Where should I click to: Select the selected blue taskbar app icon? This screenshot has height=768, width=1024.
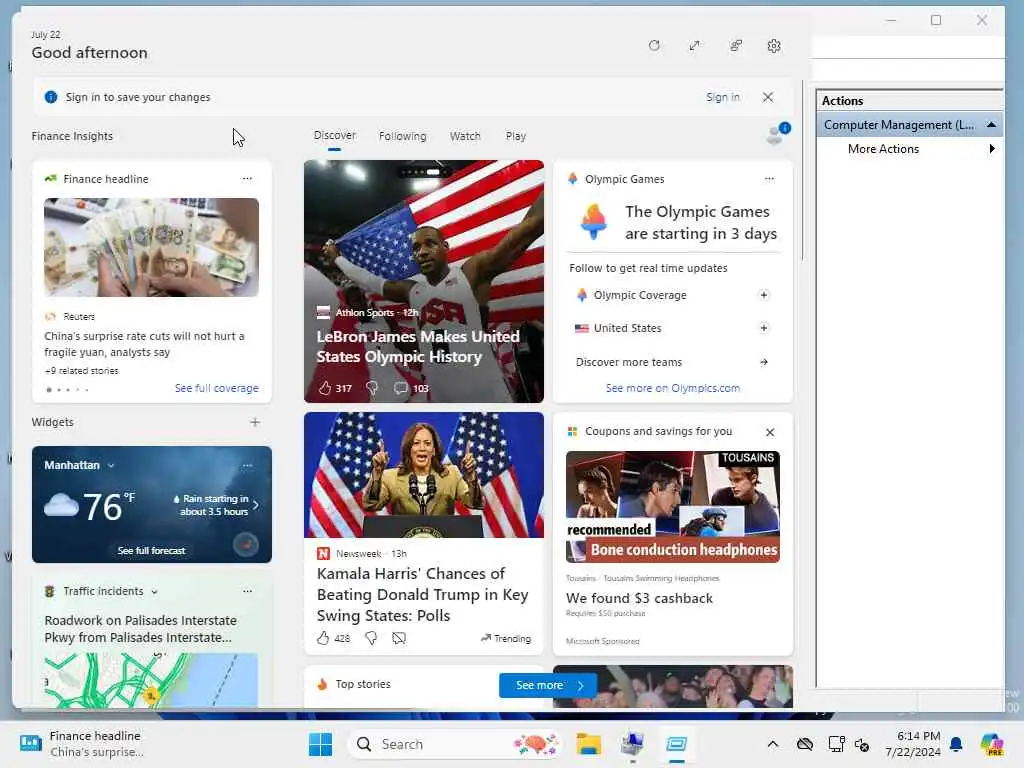pos(677,744)
